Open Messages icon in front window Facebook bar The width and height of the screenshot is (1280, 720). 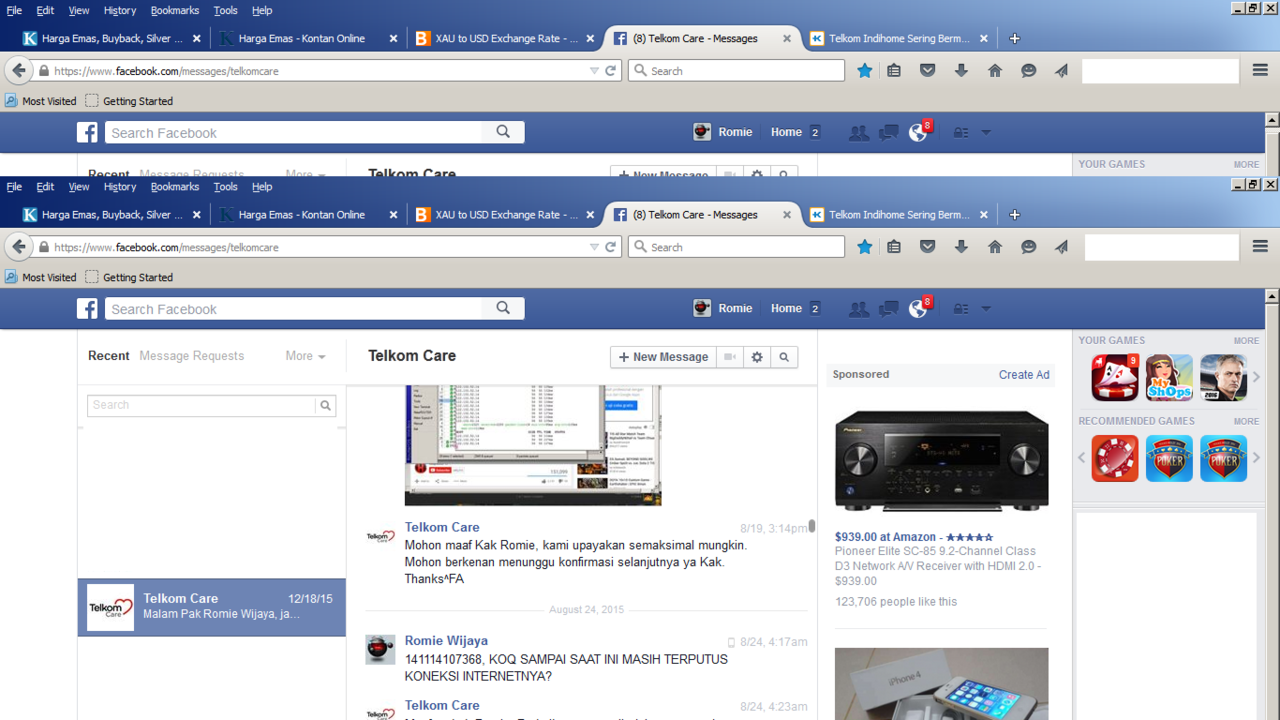coord(888,309)
